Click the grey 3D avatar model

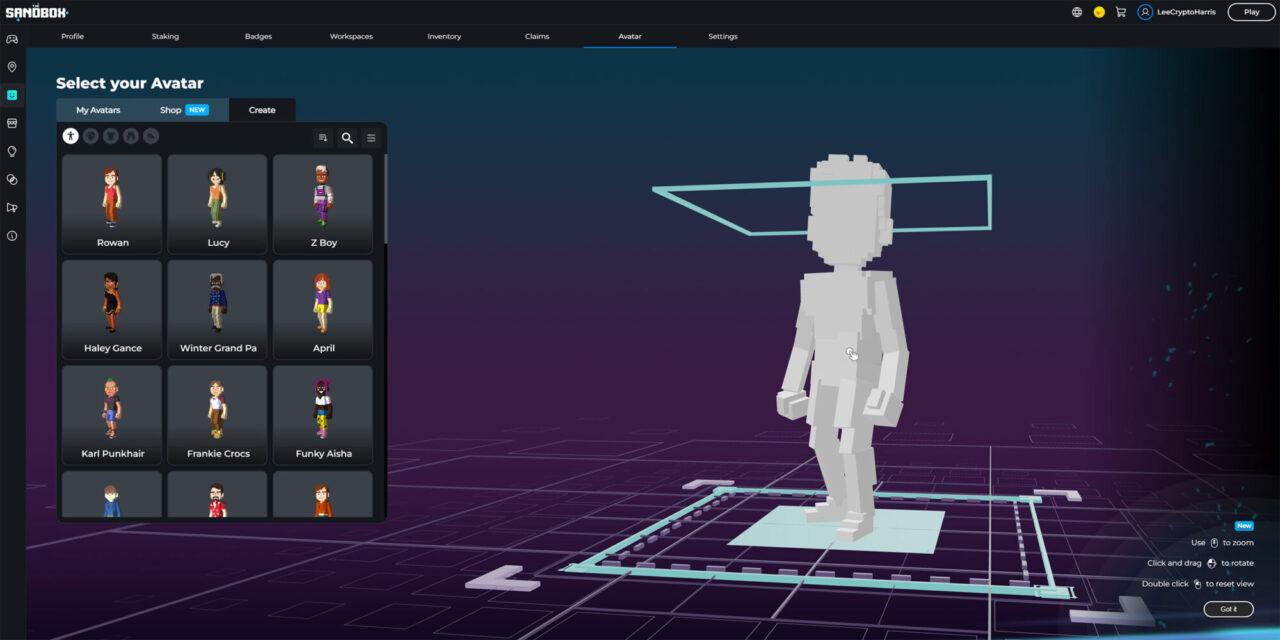click(845, 348)
